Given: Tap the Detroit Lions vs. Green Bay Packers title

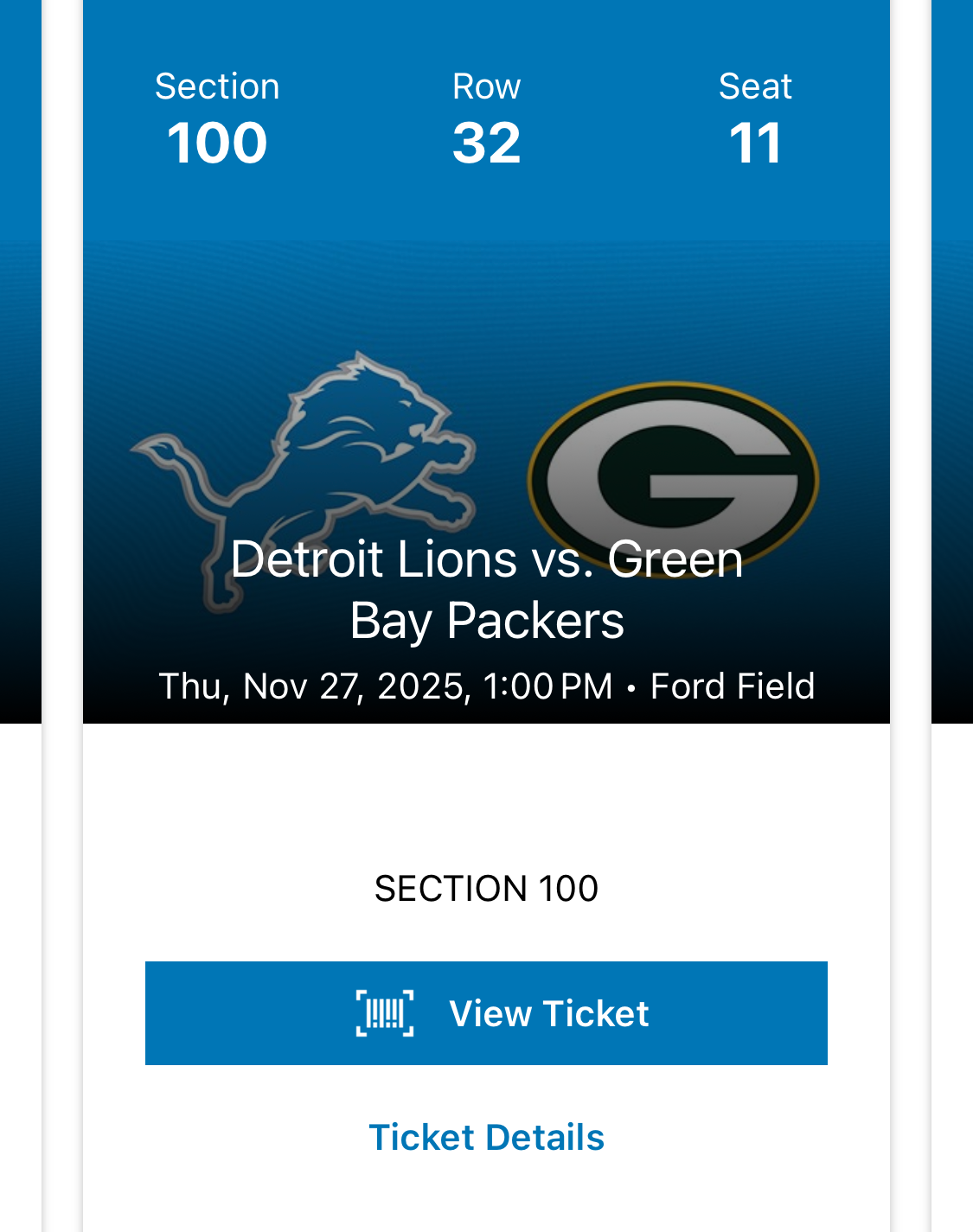Looking at the screenshot, I should pyautogui.click(x=486, y=590).
